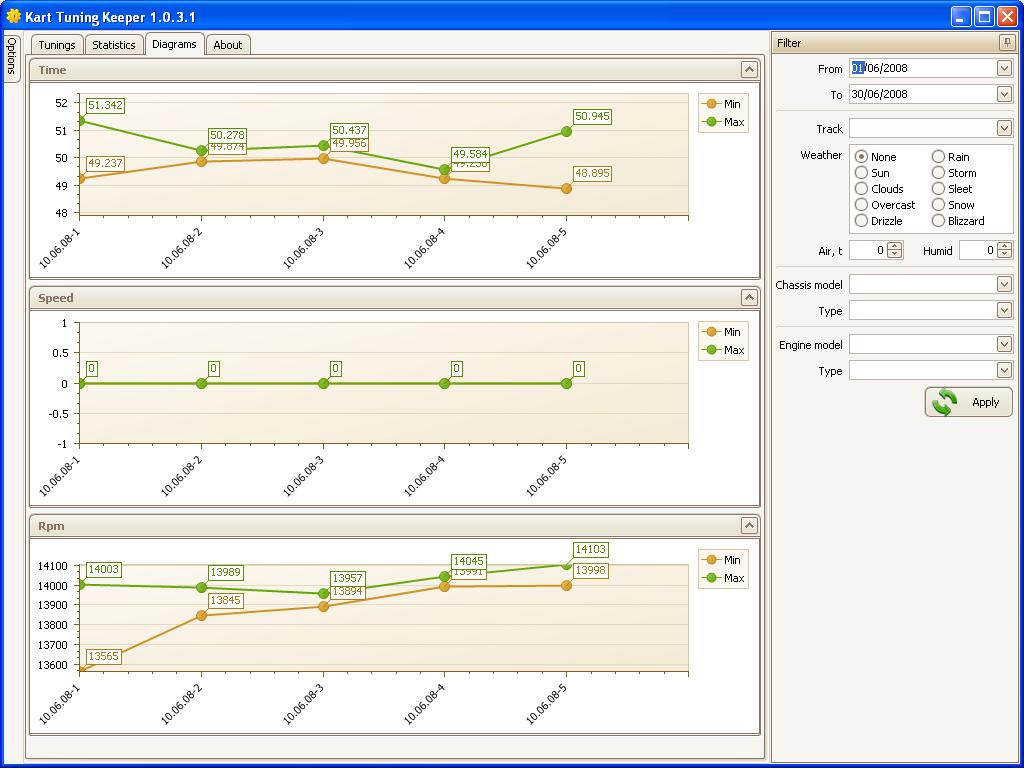
Task: Switch to the Statistics tab
Action: pyautogui.click(x=114, y=45)
